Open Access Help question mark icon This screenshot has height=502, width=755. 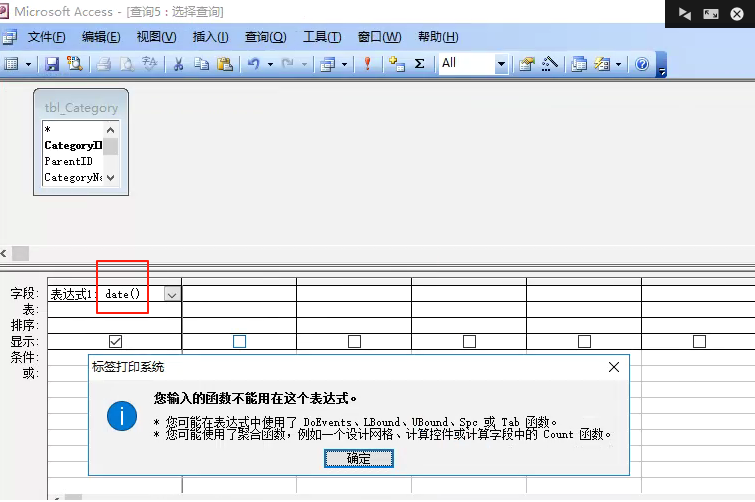642,64
